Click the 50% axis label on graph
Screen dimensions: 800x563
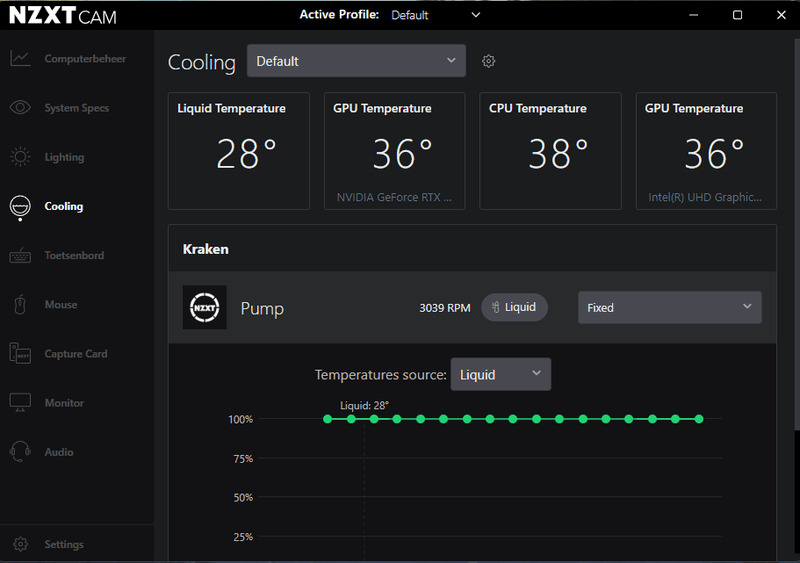(243, 498)
